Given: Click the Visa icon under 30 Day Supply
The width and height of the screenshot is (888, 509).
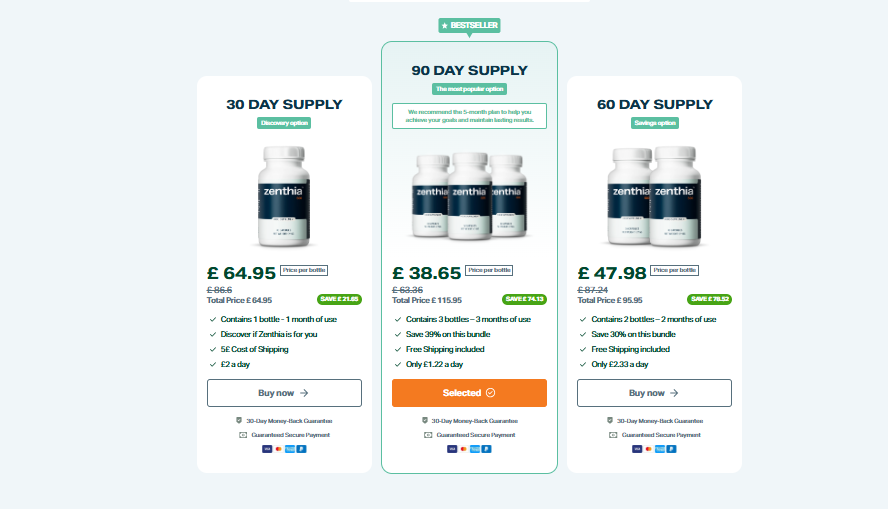Looking at the screenshot, I should tap(267, 449).
